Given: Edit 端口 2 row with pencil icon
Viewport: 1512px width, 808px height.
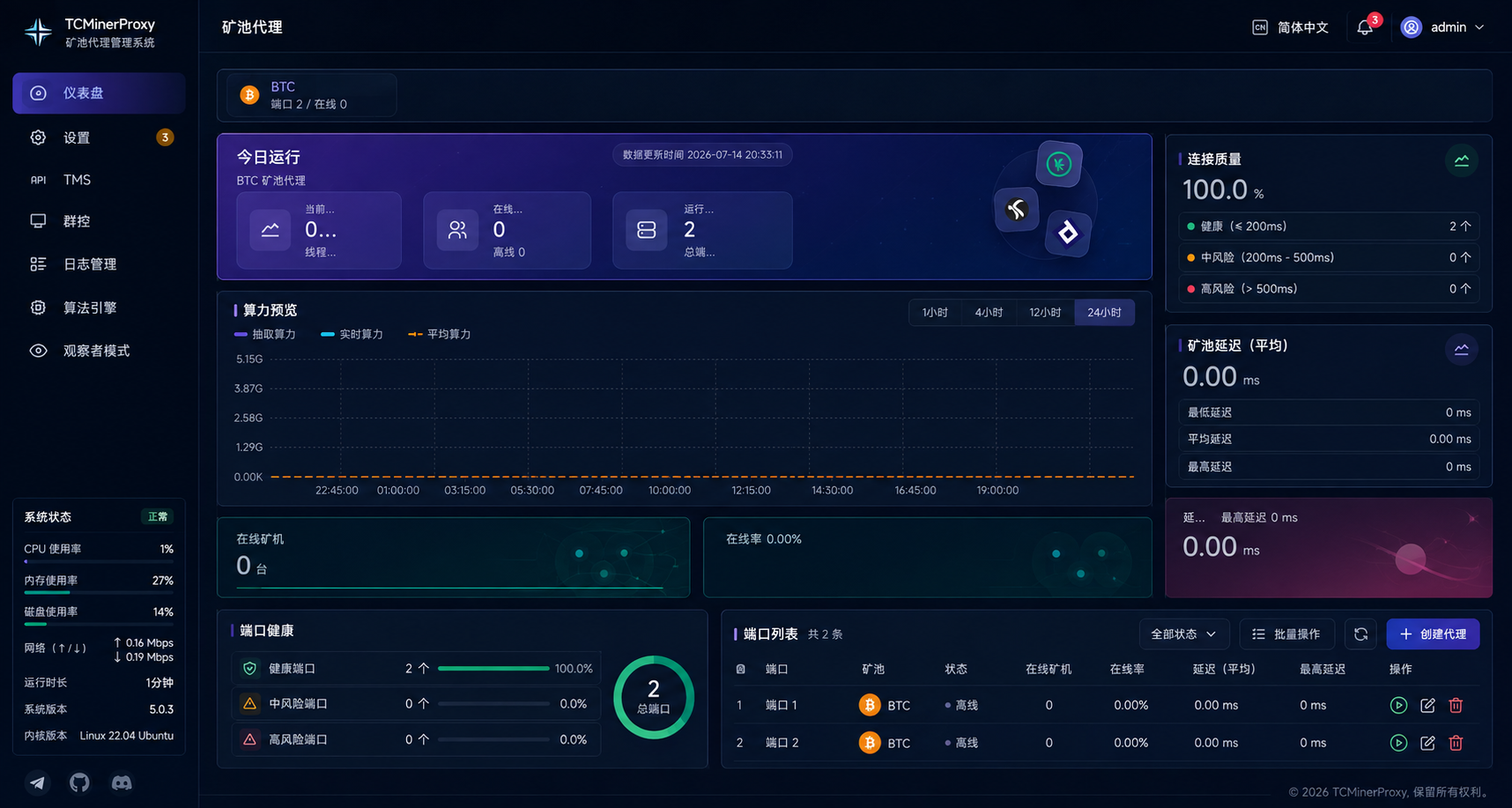Looking at the screenshot, I should [1427, 743].
